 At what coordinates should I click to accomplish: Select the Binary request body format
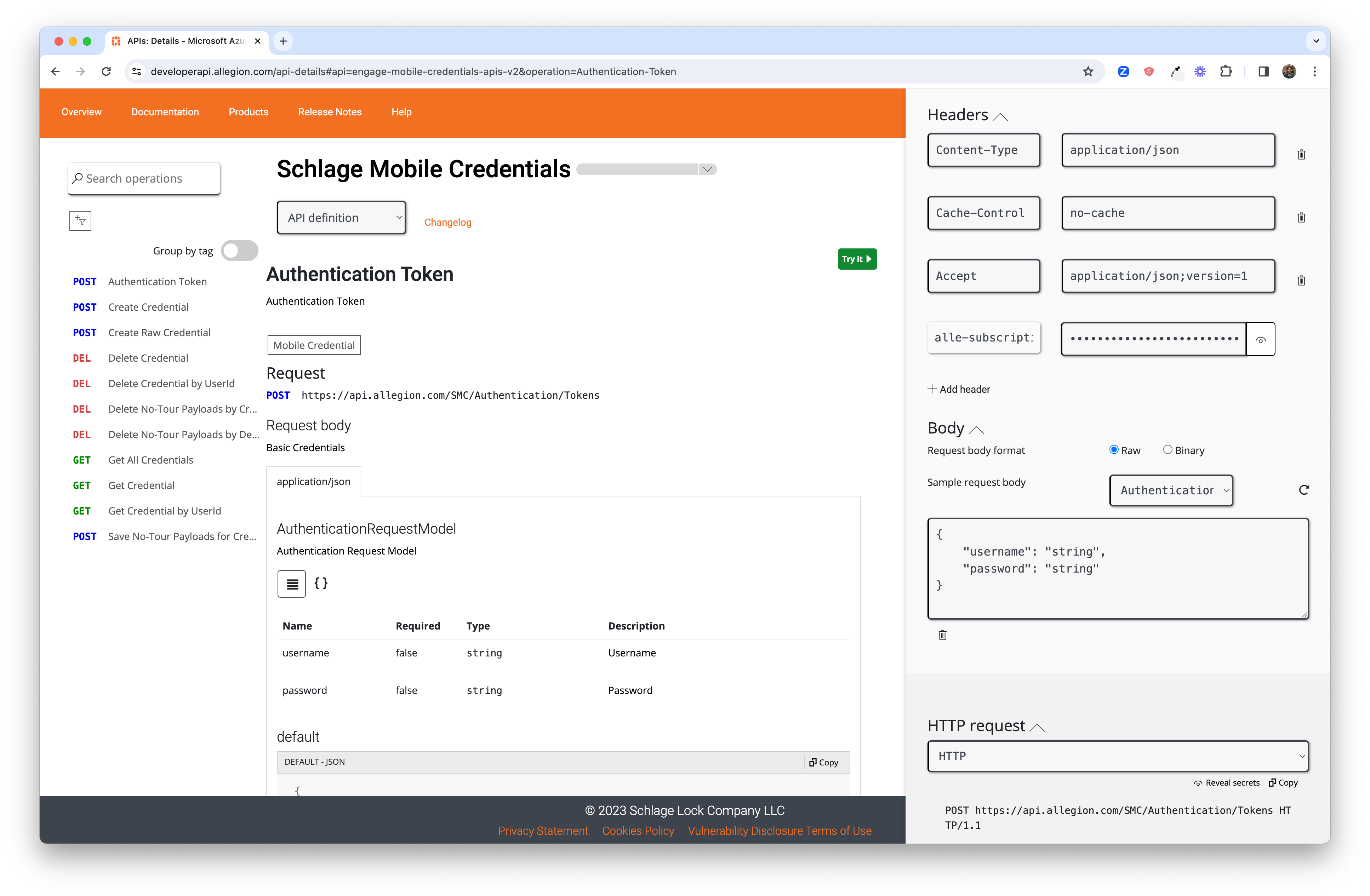pos(1168,450)
